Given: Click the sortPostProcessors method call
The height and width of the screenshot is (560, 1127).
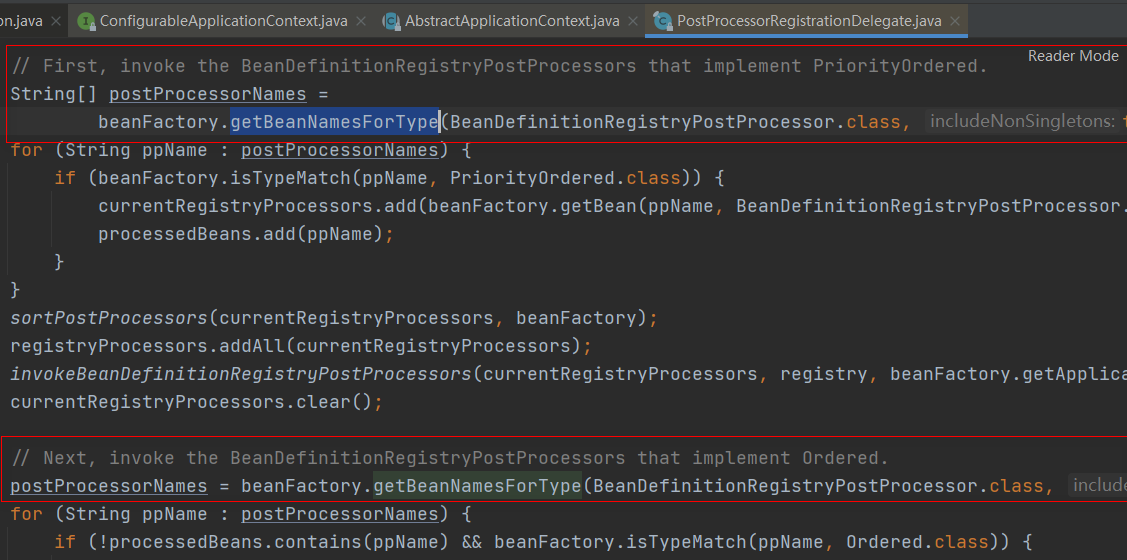Looking at the screenshot, I should click(109, 318).
